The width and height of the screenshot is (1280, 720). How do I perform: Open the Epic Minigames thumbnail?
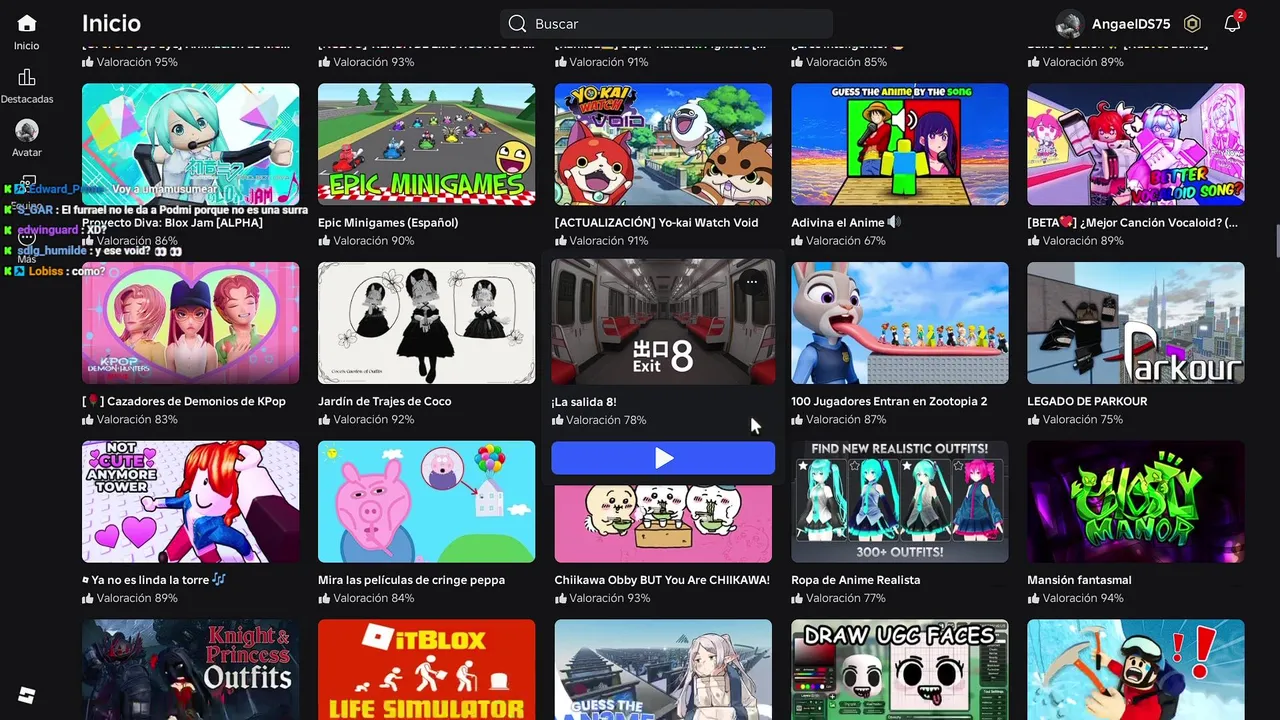tap(426, 144)
